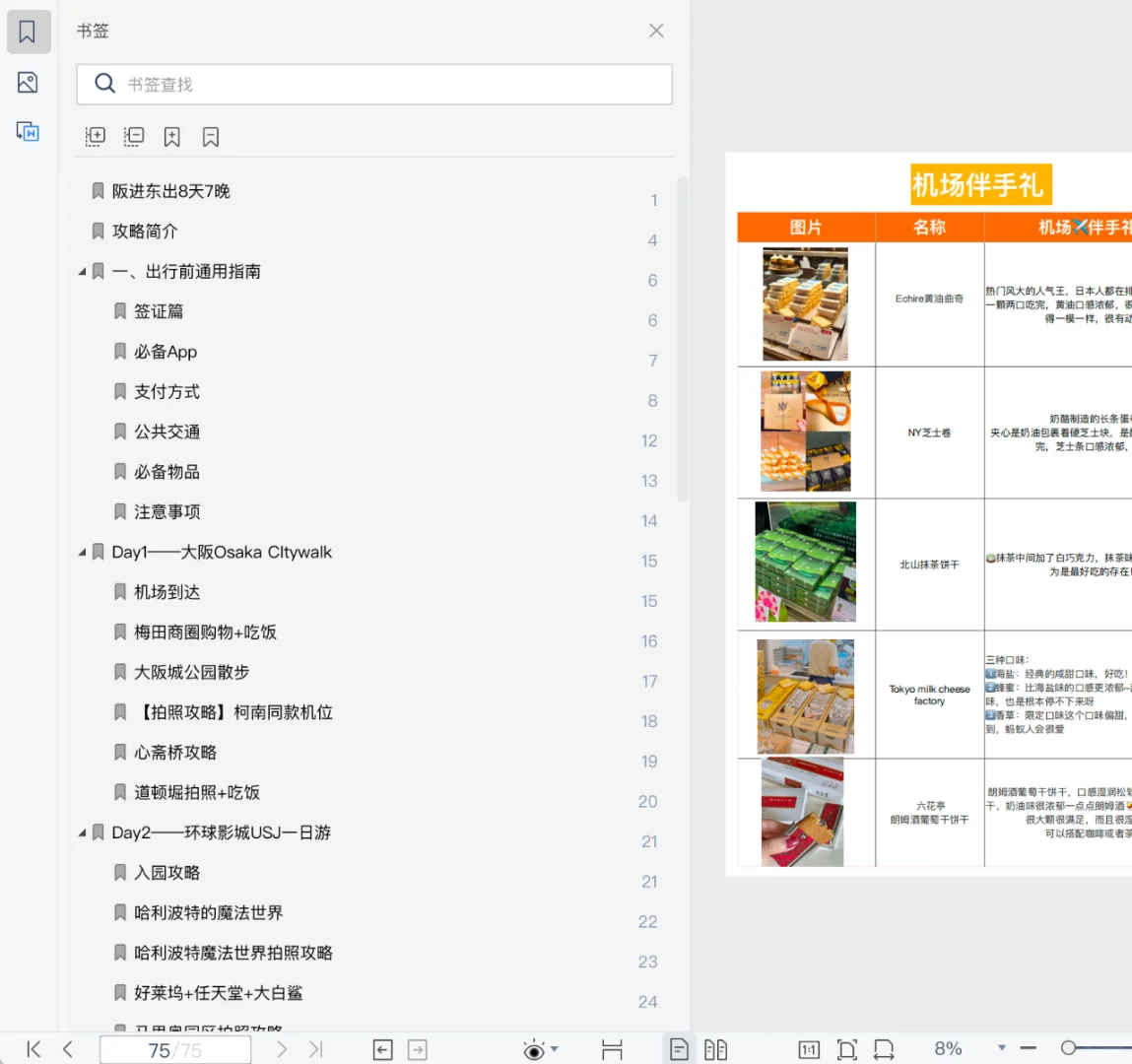Select 好莱坞+任天堂+大白鲨 bookmark
This screenshot has width=1132, height=1064.
click(x=218, y=992)
